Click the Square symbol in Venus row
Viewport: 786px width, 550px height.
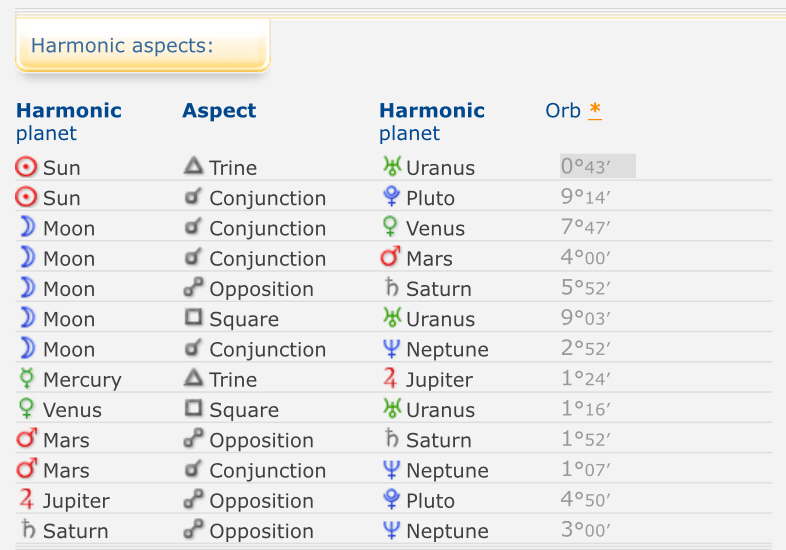(x=194, y=409)
